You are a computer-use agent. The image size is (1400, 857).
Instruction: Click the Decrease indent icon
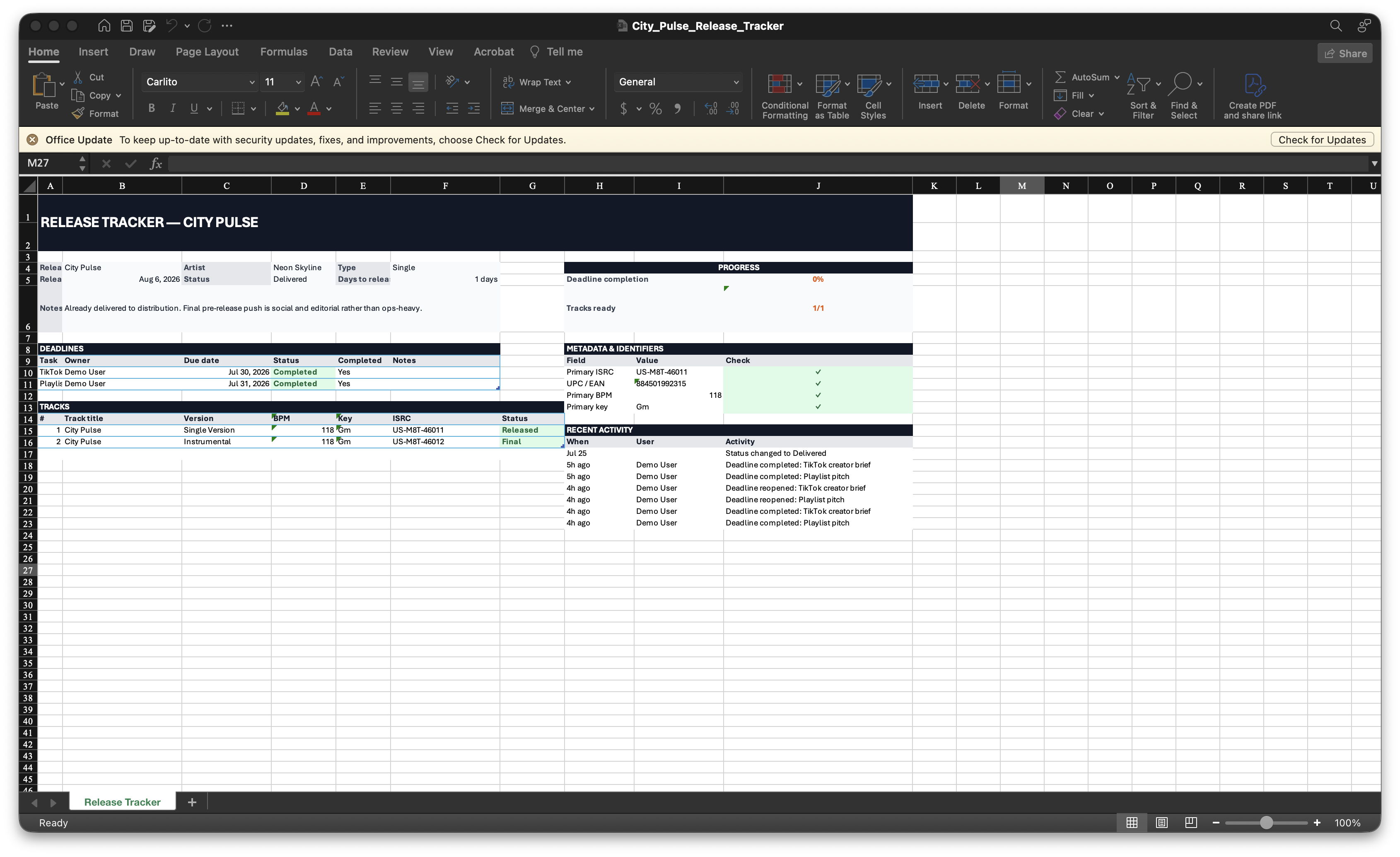[x=452, y=108]
